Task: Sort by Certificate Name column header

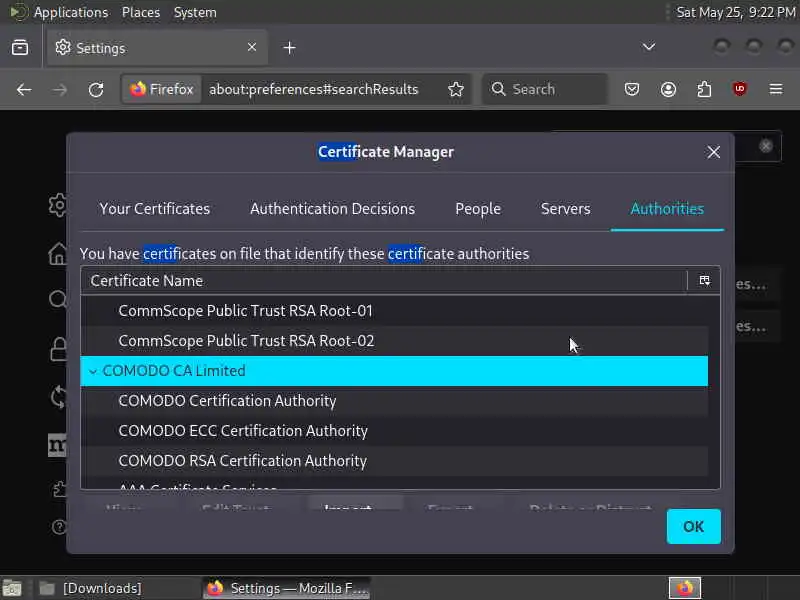Action: point(384,281)
